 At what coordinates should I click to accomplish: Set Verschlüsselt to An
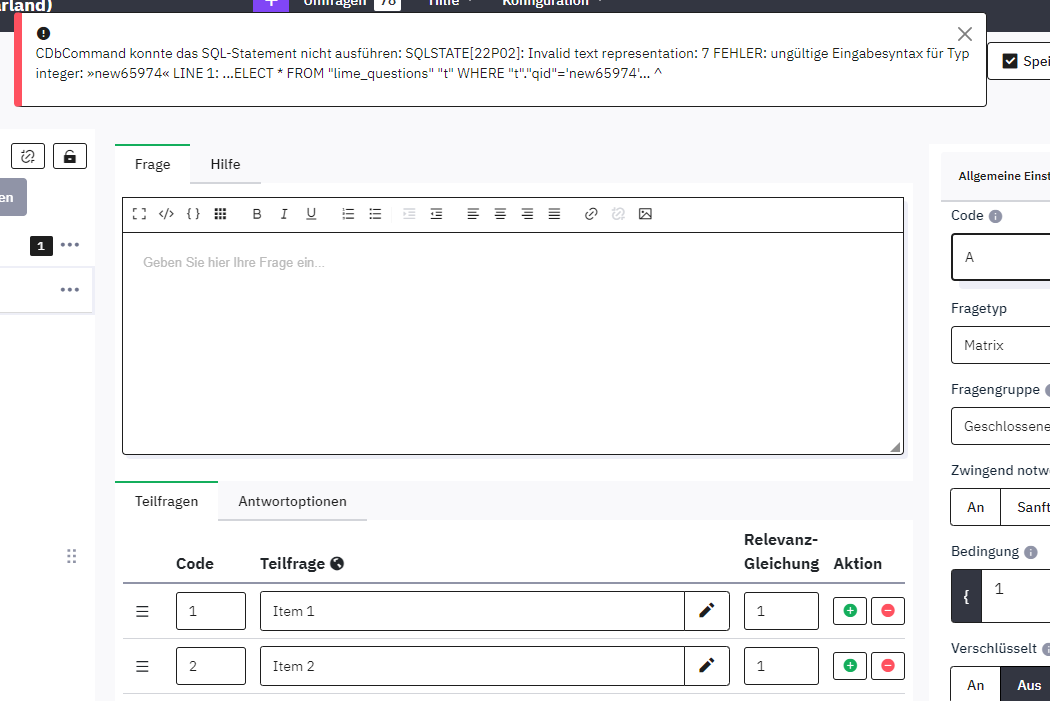(975, 685)
